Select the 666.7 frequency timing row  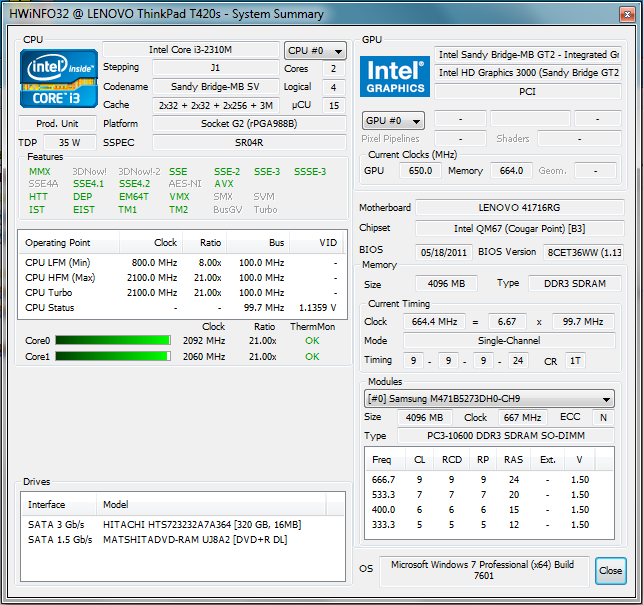coord(489,479)
